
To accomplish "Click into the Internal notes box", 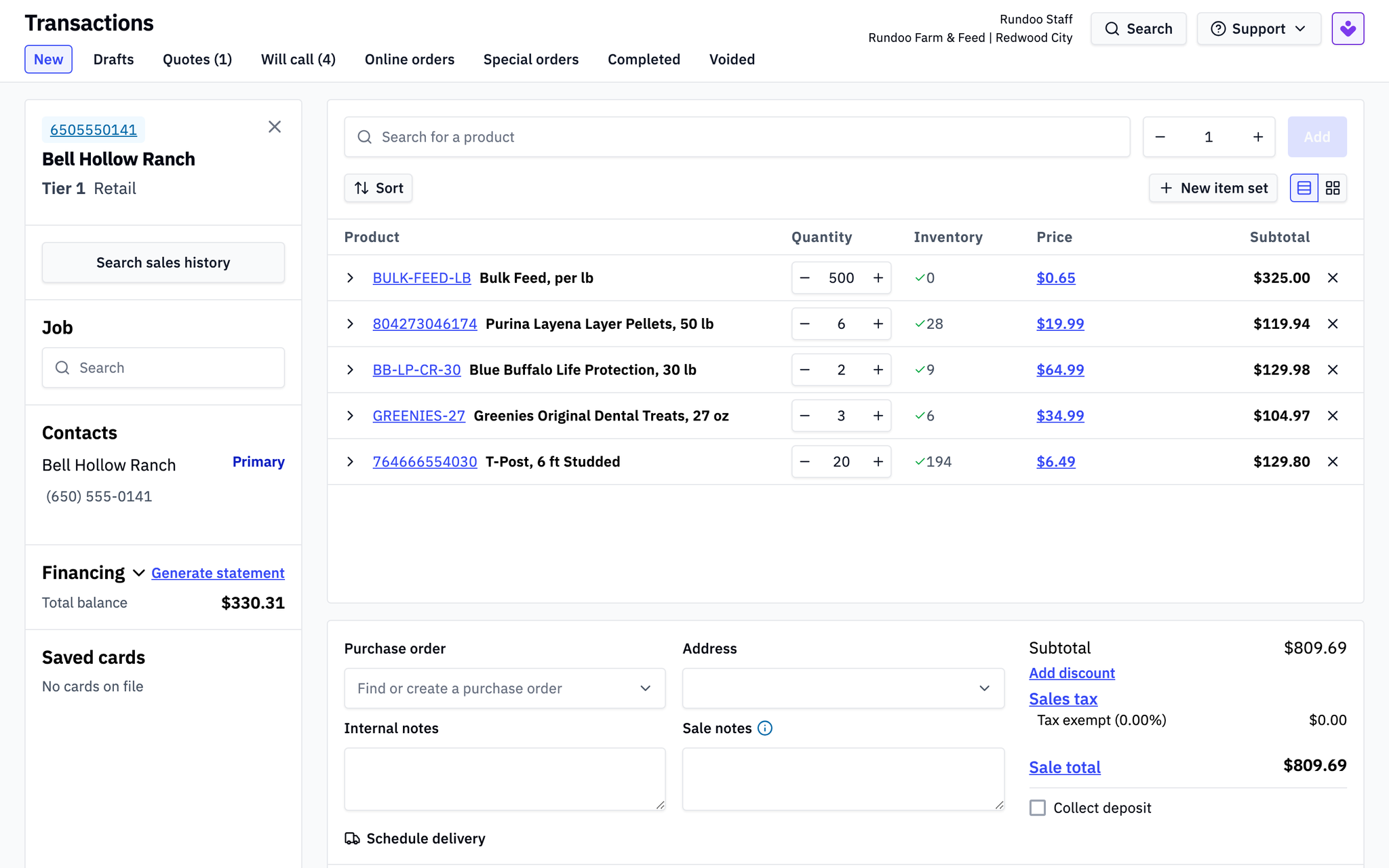I will tap(505, 779).
